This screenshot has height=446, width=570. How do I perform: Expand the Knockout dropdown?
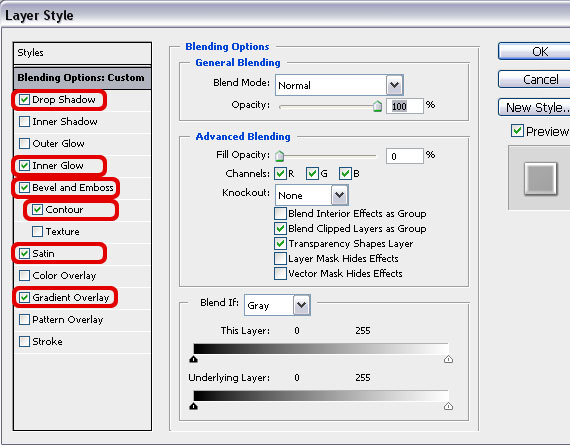click(x=340, y=195)
